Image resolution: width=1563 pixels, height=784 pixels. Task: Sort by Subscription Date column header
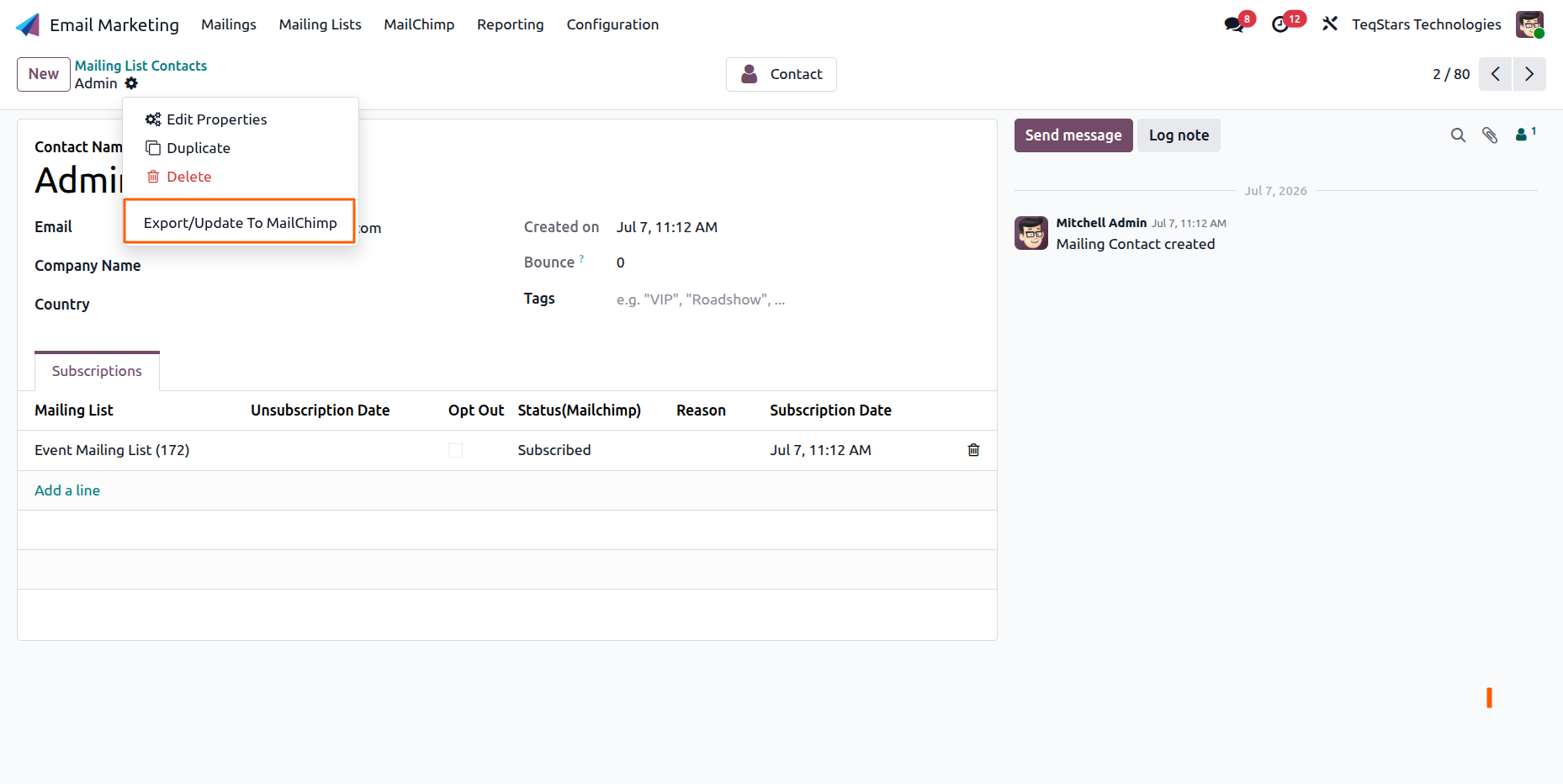830,411
